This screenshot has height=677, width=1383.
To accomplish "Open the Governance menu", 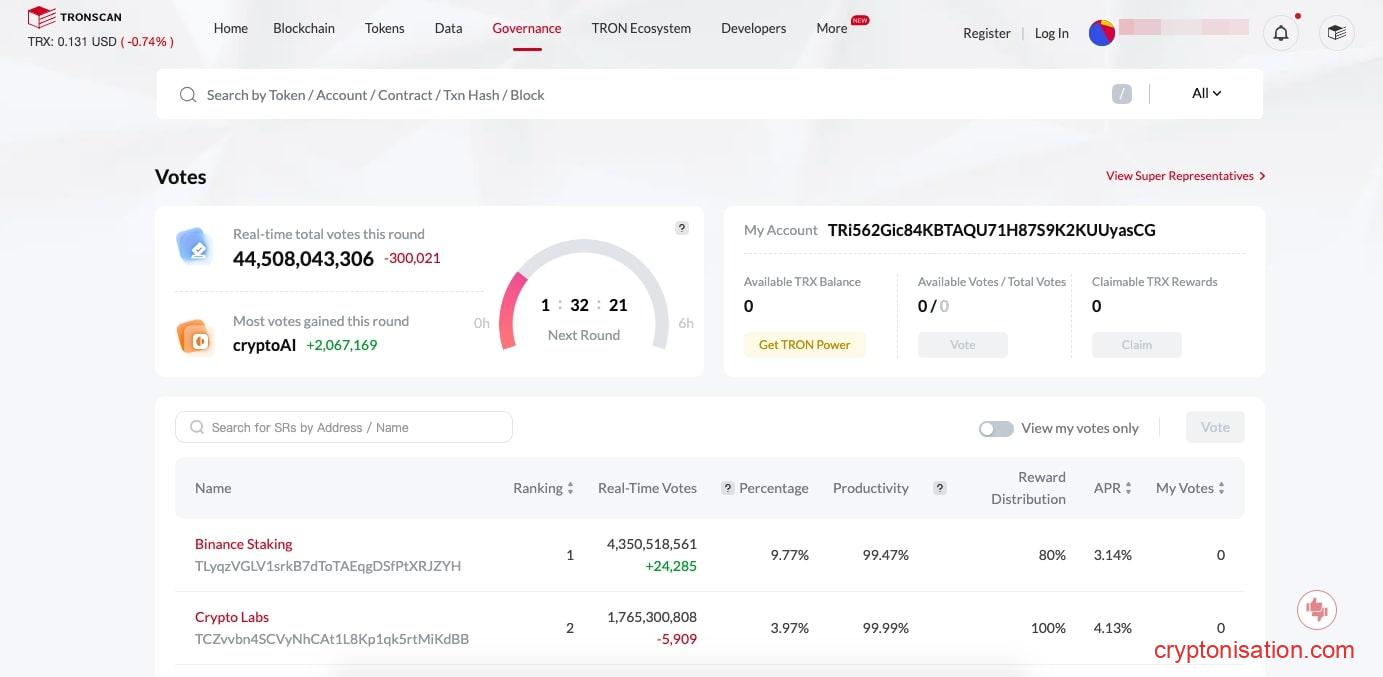I will coord(527,28).
